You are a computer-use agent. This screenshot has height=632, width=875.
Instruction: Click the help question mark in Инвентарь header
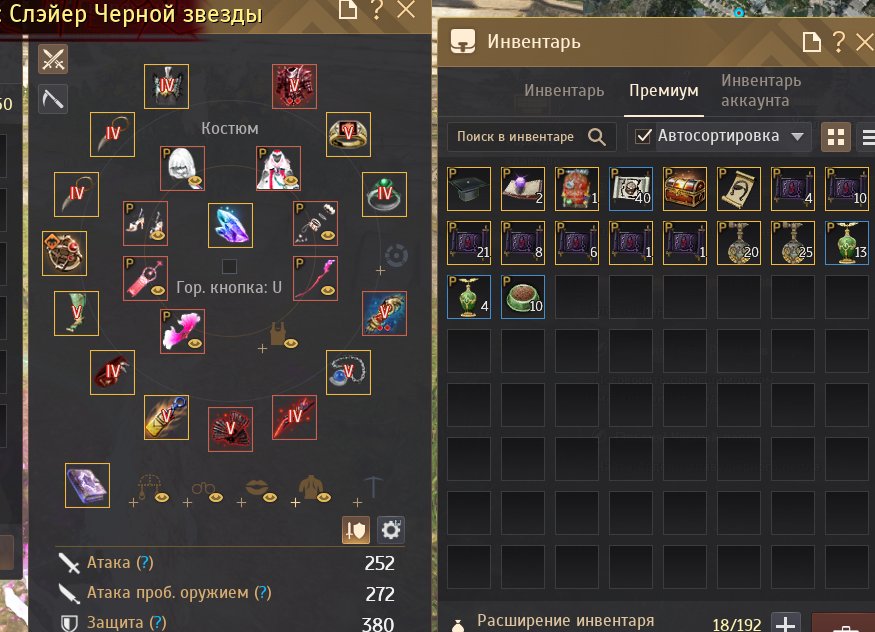point(838,42)
